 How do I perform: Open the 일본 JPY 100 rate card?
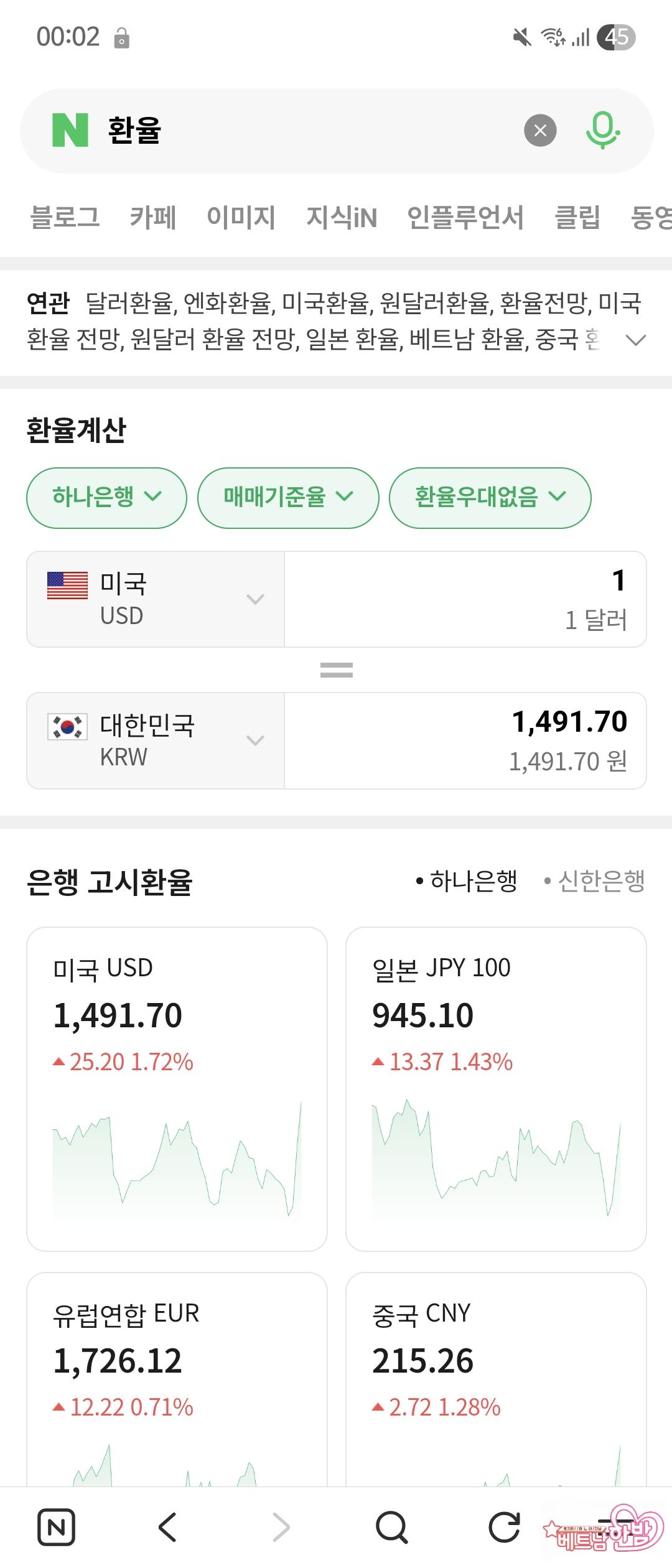pos(496,1088)
